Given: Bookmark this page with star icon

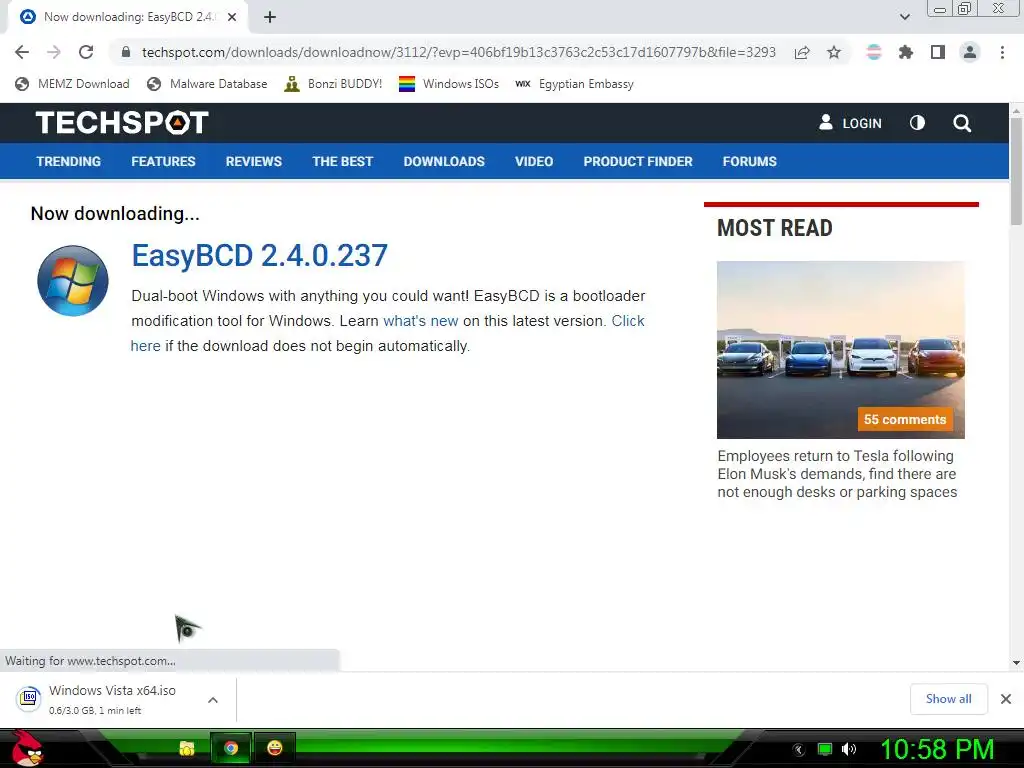Looking at the screenshot, I should click(x=834, y=52).
